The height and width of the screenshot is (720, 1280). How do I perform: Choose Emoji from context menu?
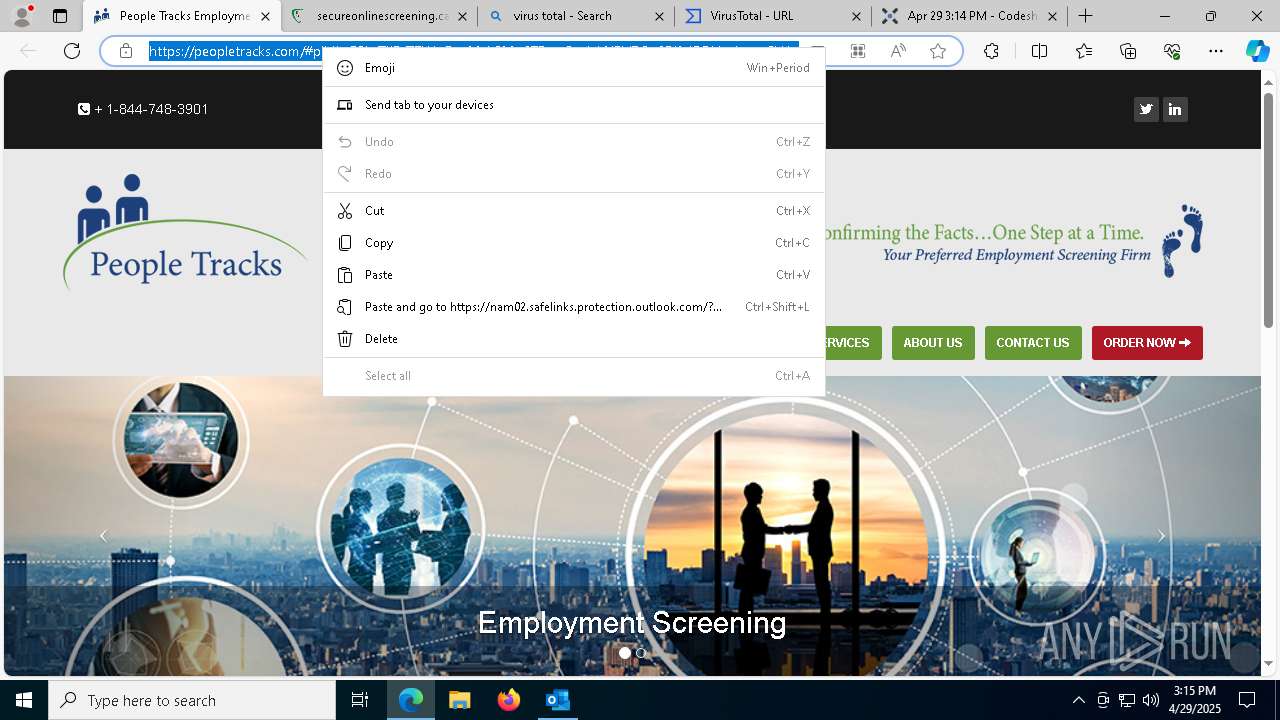[574, 68]
